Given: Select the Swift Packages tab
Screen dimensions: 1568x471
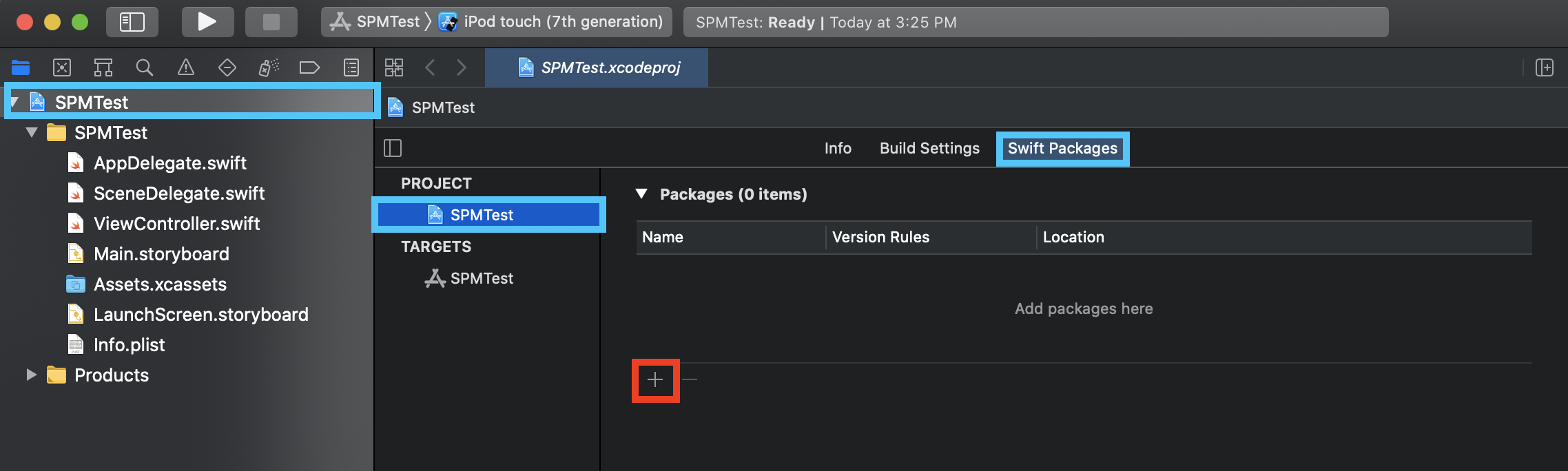Looking at the screenshot, I should [x=1062, y=148].
